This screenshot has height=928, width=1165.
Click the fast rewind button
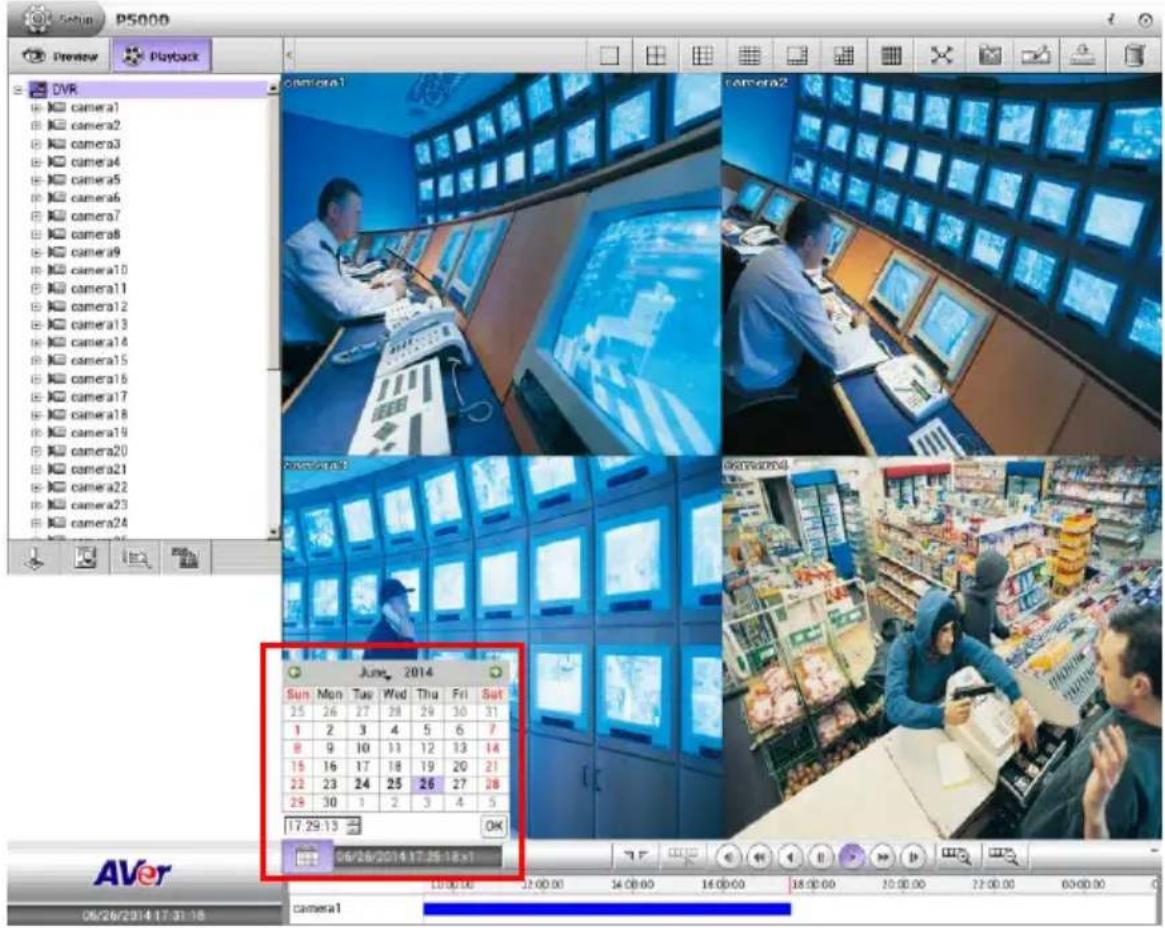pyautogui.click(x=759, y=857)
